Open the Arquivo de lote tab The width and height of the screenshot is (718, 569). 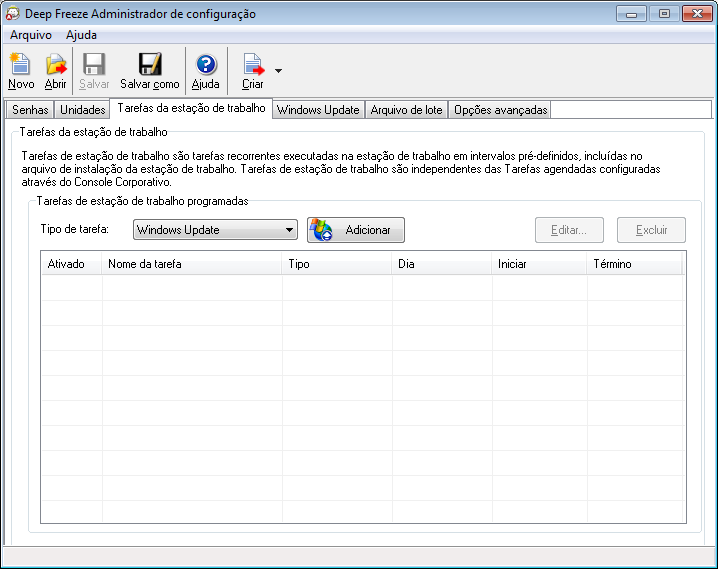pyautogui.click(x=406, y=110)
